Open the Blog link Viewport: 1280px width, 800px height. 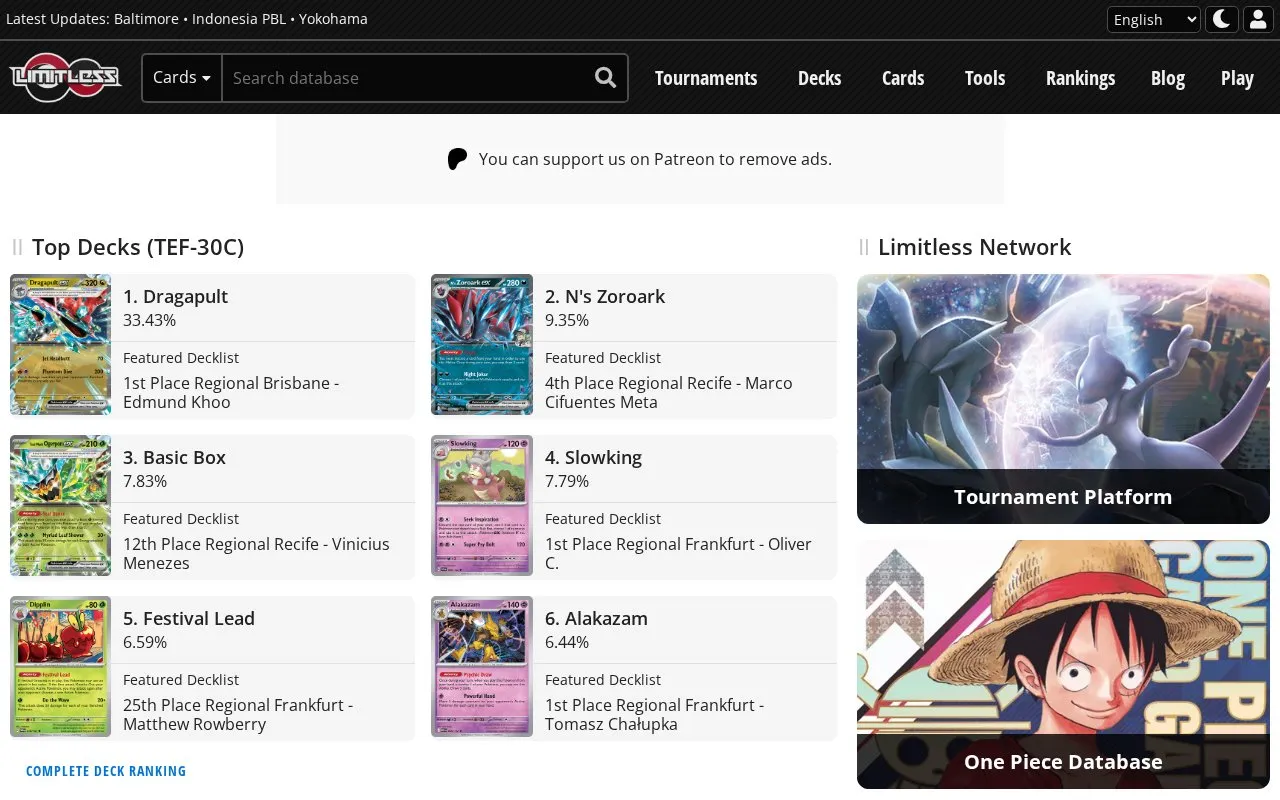pos(1168,78)
